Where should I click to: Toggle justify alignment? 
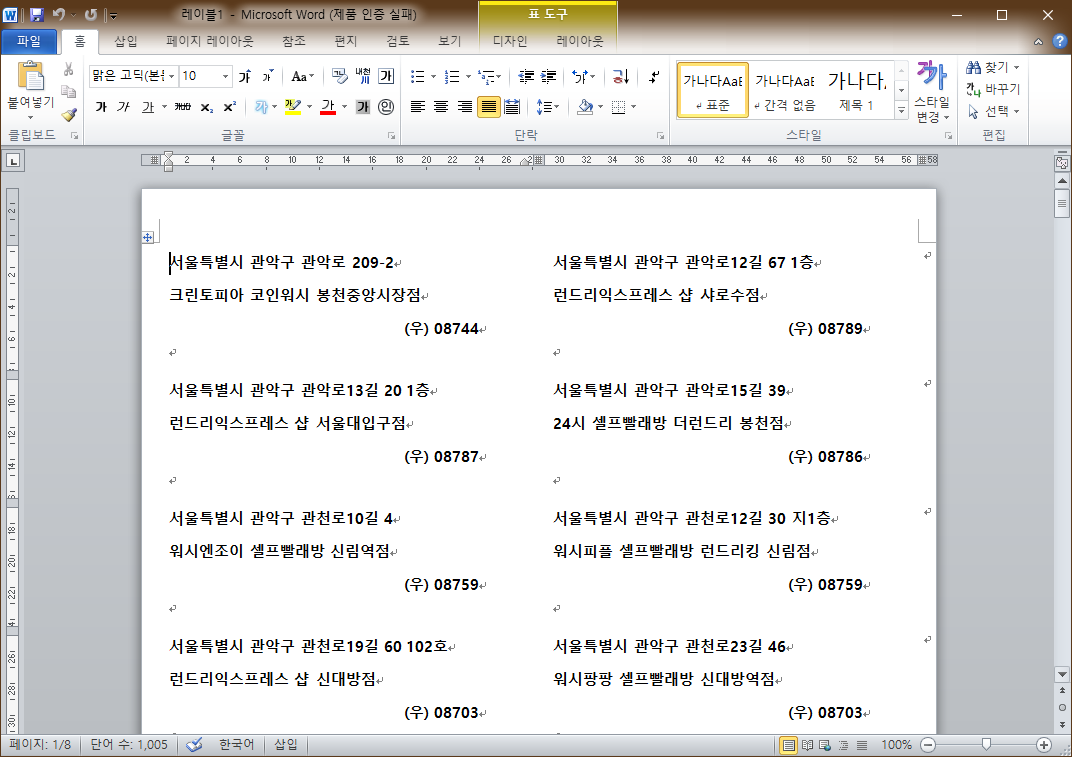pyautogui.click(x=488, y=107)
